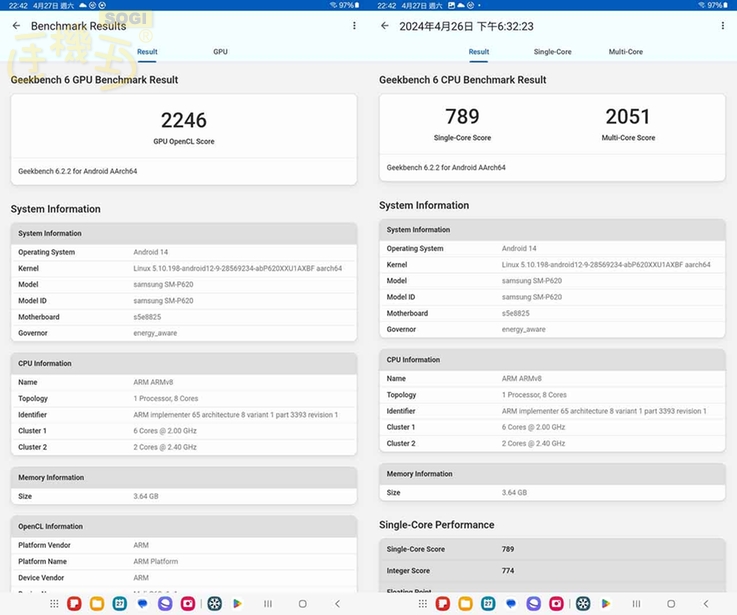Select 'Geekbench 6.2.2 for Android AArch64' under GPU score
The image size is (737, 615).
[x=78, y=171]
